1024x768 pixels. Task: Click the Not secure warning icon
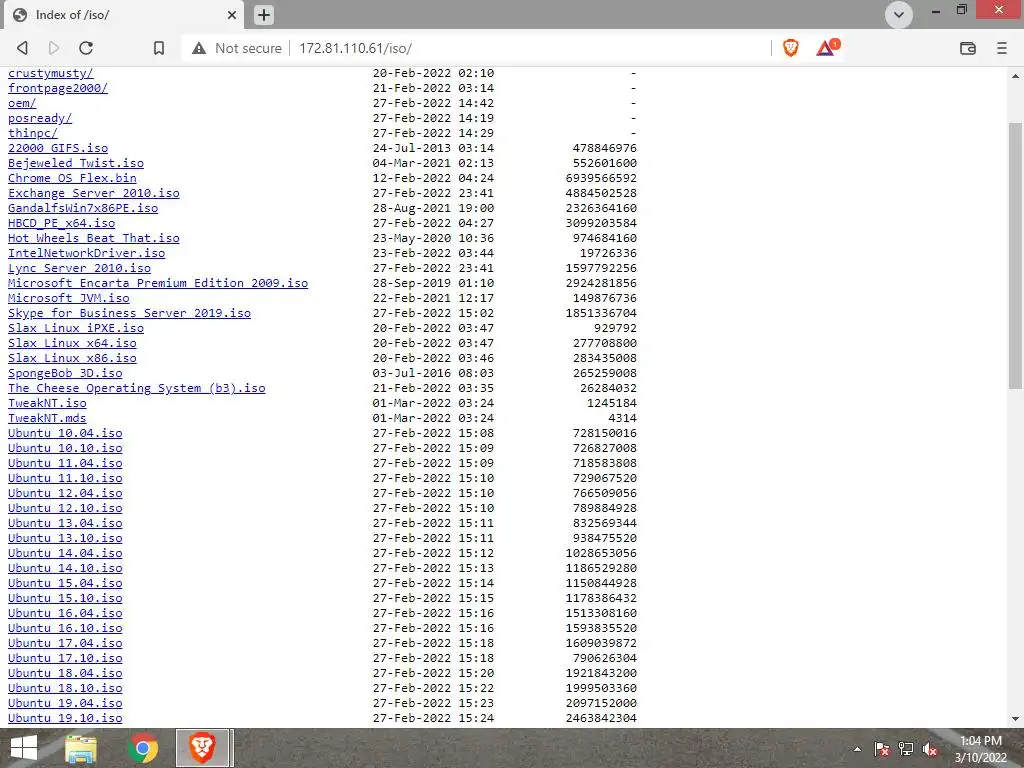click(x=199, y=48)
